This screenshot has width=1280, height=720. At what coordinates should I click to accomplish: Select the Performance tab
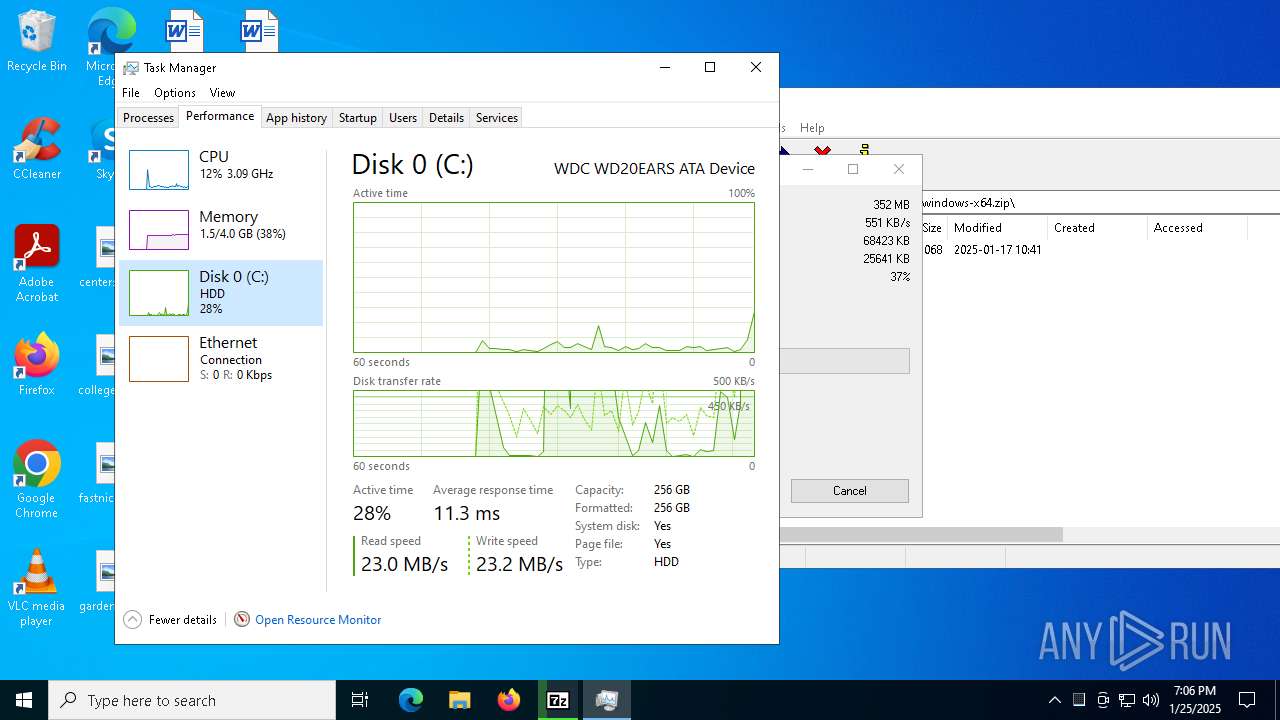(x=220, y=116)
